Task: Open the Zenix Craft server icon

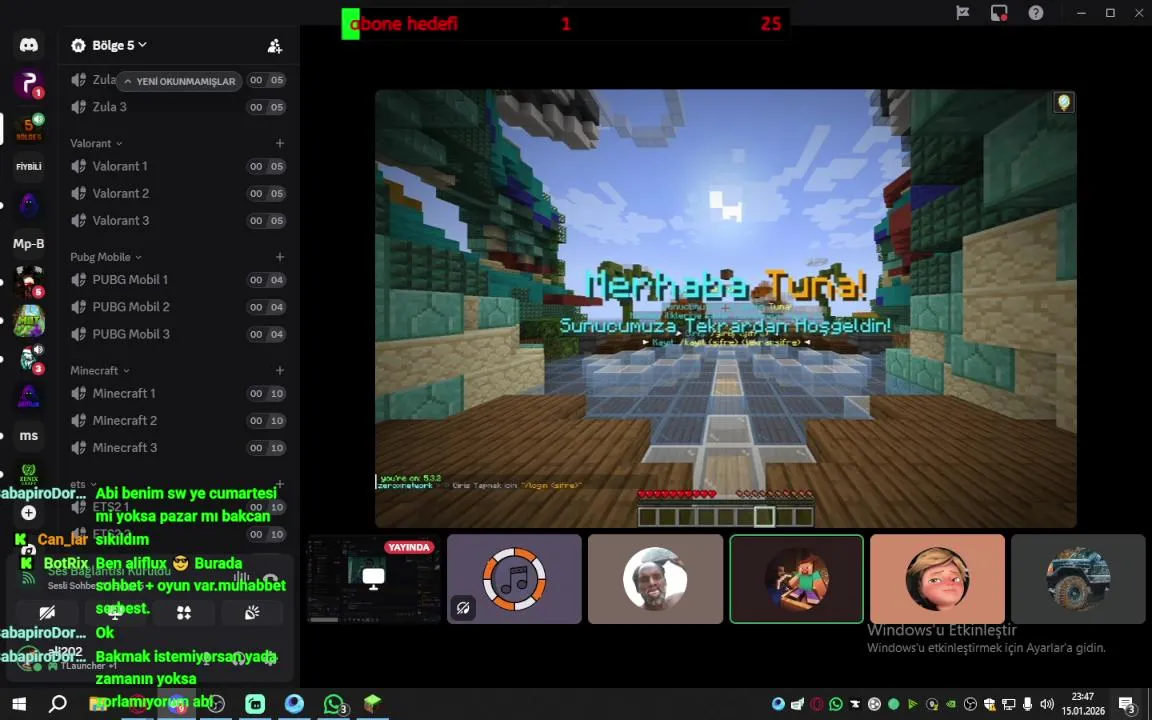Action: point(29,474)
